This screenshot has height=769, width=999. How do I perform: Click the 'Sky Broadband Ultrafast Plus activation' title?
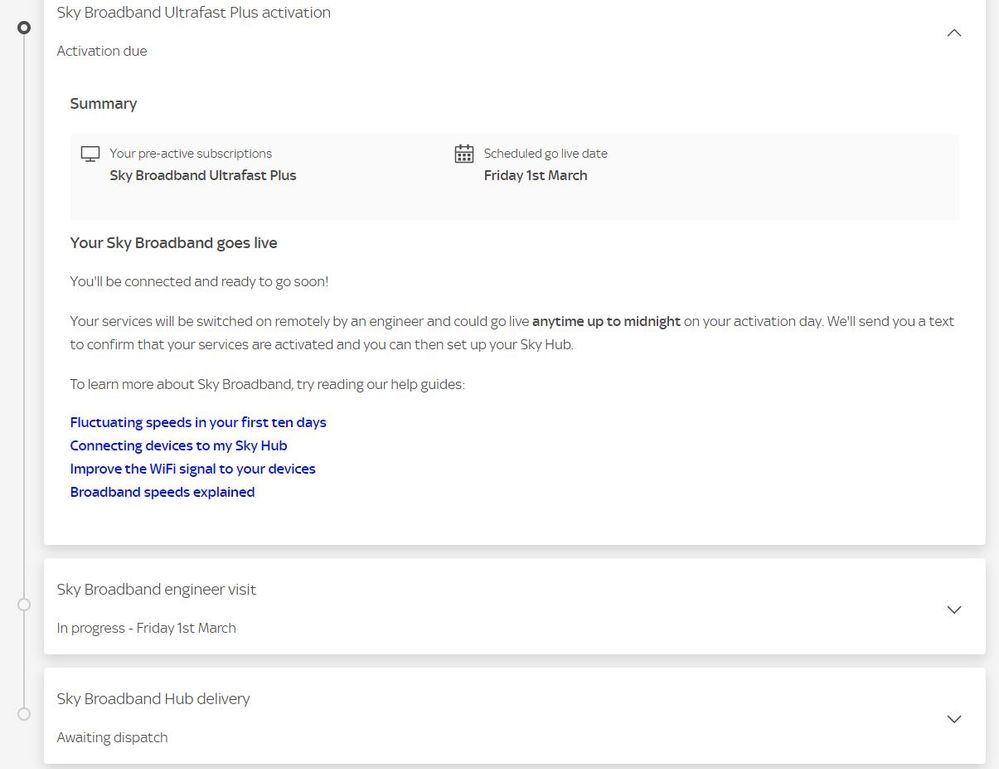(x=193, y=13)
